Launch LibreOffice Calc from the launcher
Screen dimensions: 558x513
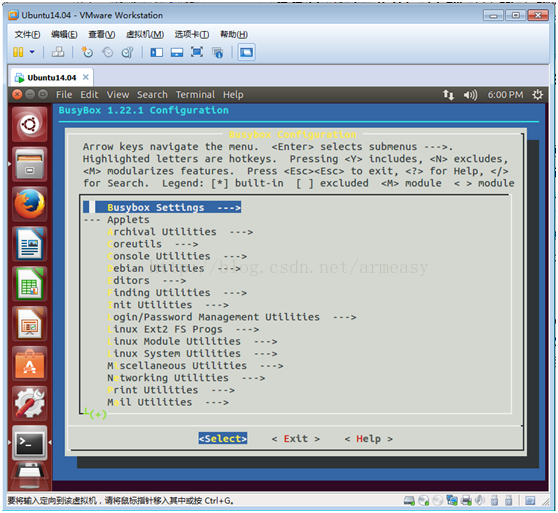click(30, 284)
